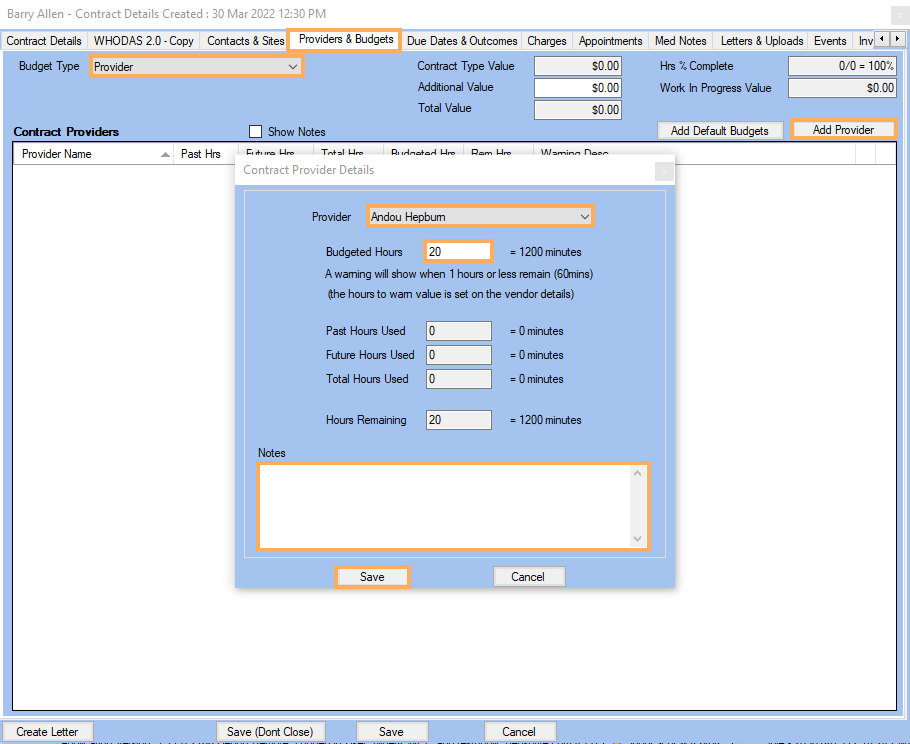Expand the Provider combo box
The image size is (910, 744).
(584, 216)
